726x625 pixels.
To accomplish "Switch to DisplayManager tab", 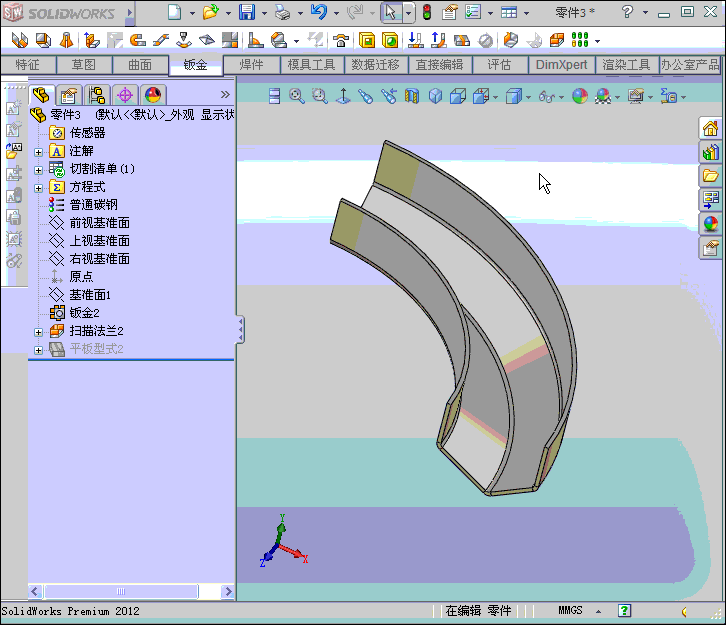I will point(153,95).
